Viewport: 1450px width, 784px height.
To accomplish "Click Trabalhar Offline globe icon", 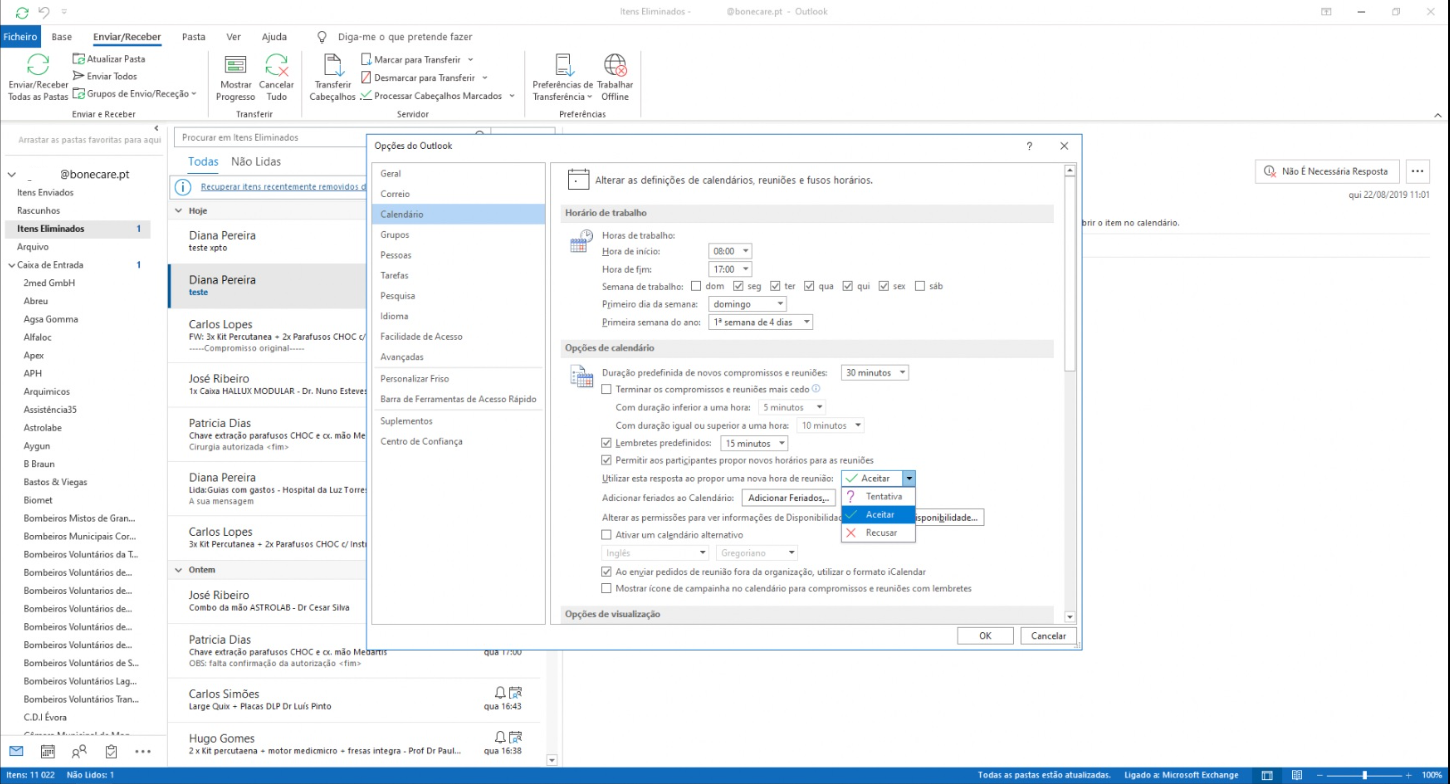I will (x=615, y=65).
